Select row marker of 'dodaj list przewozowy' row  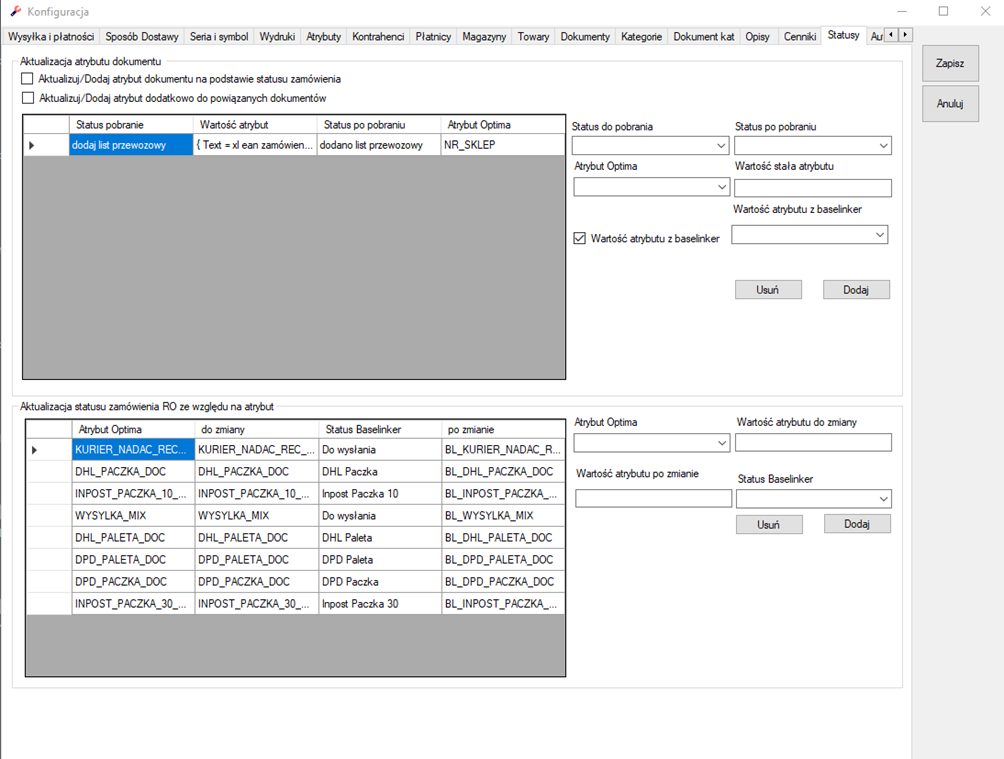pyautogui.click(x=46, y=145)
